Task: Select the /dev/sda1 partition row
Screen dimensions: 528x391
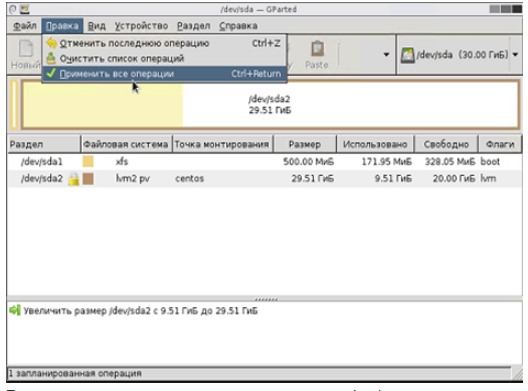Action: [265, 162]
